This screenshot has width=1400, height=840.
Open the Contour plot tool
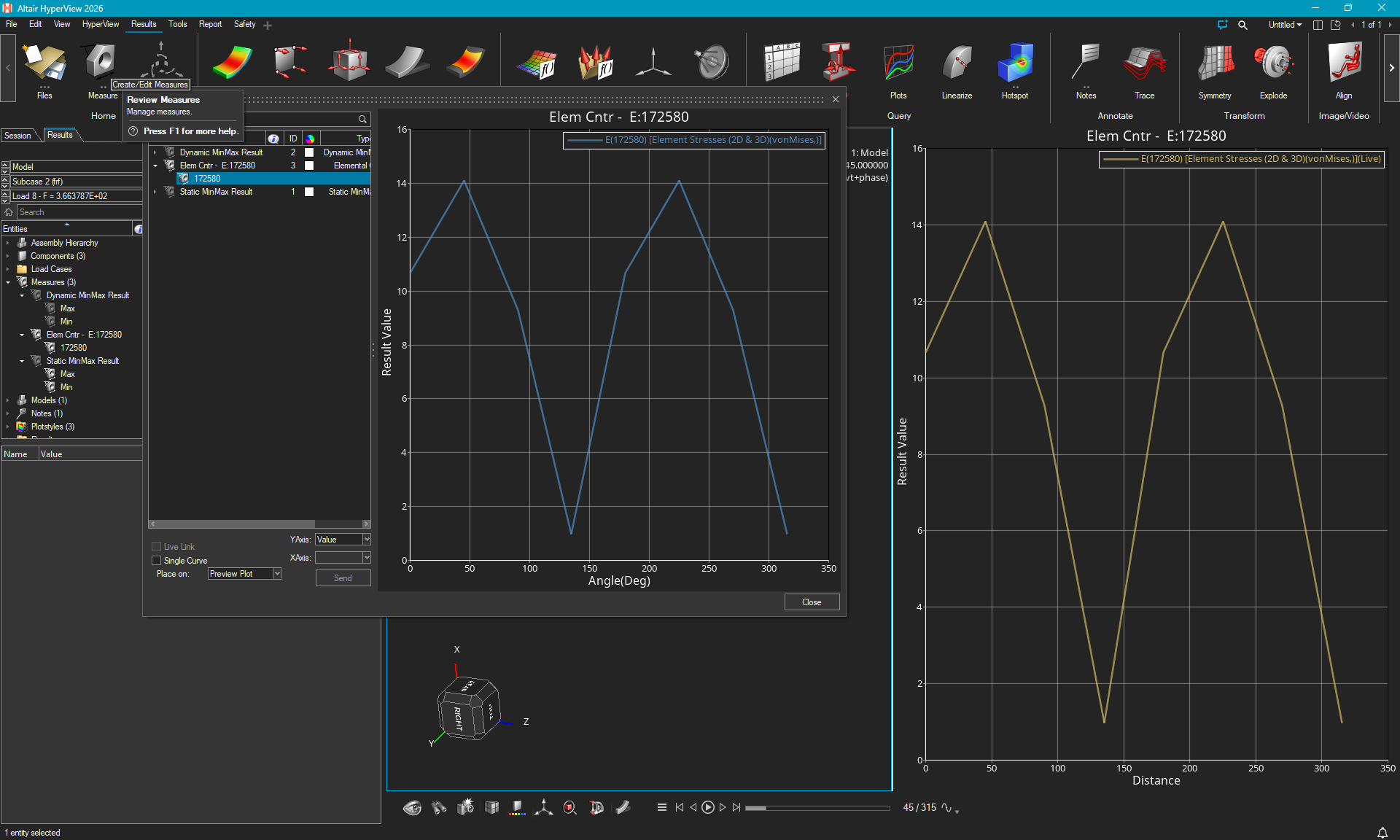click(x=232, y=62)
